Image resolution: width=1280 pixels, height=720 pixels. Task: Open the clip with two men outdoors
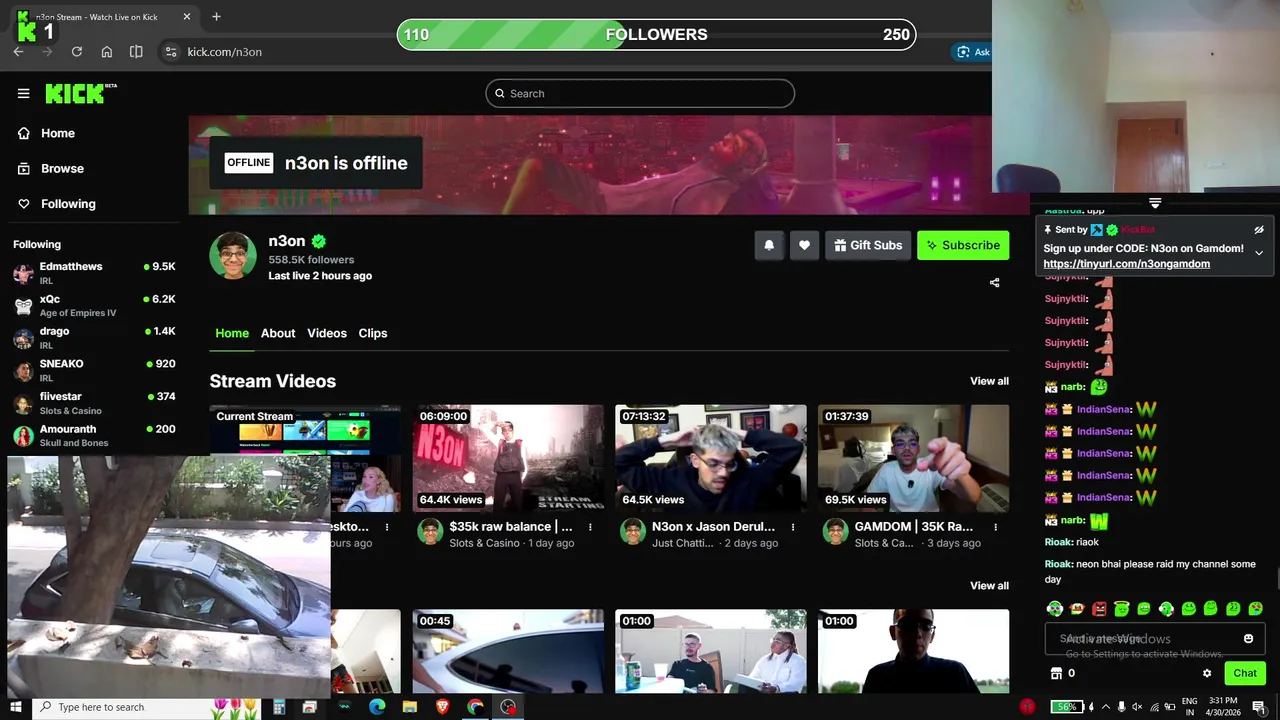click(711, 651)
